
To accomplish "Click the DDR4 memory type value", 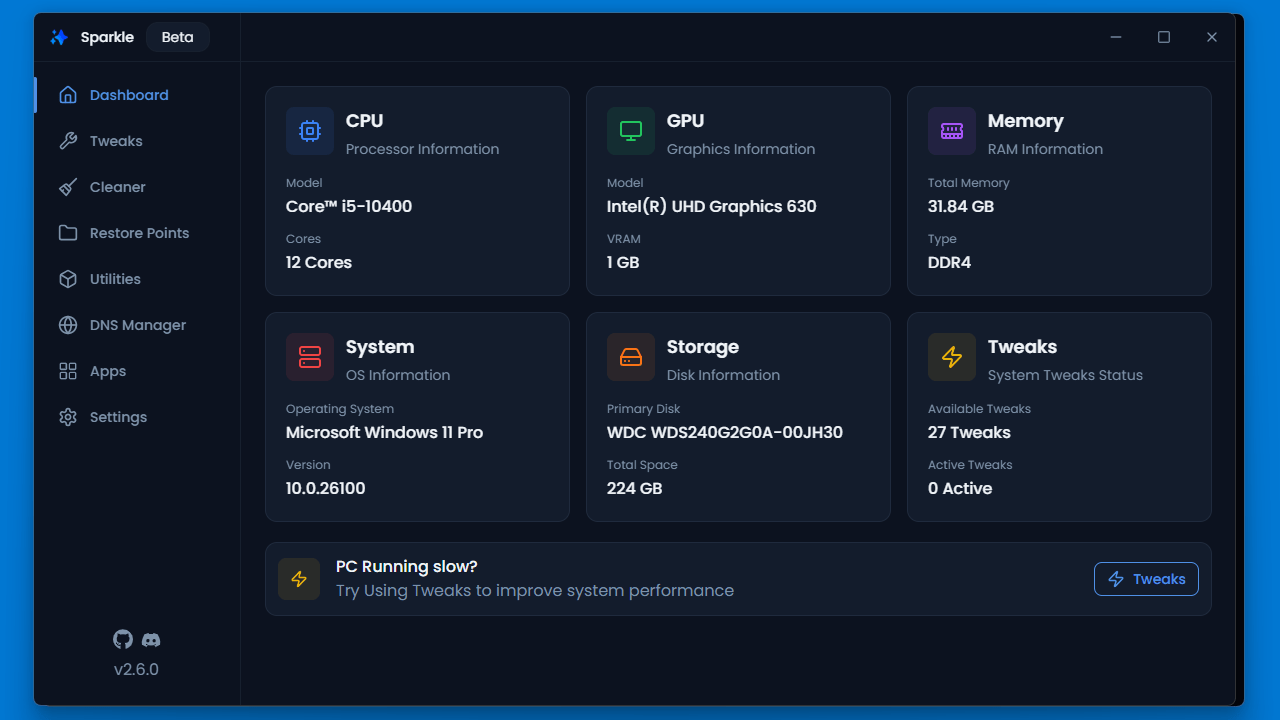I will pyautogui.click(x=950, y=262).
